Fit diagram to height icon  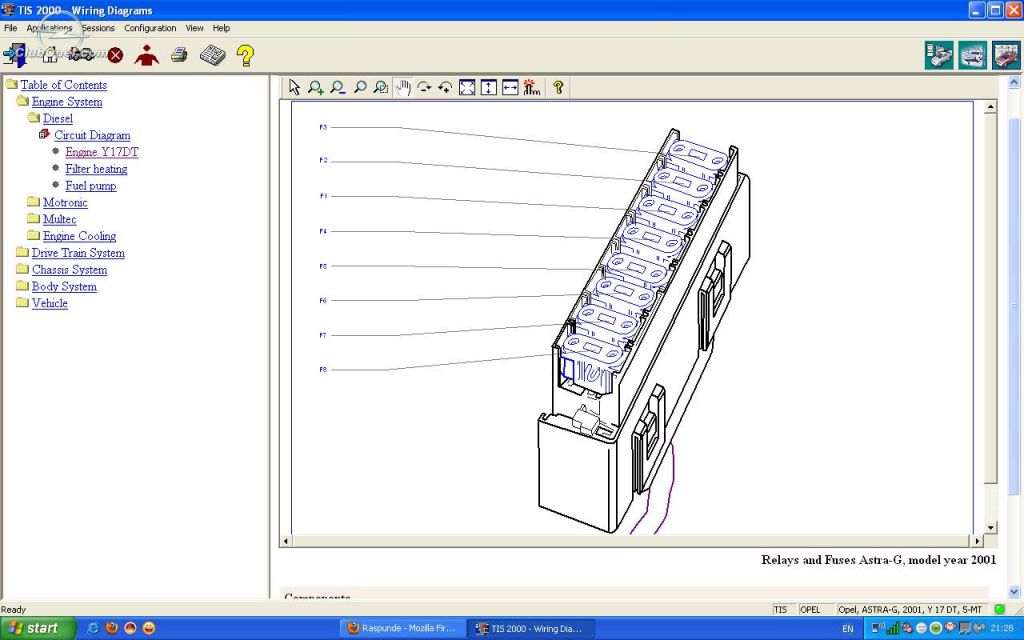pyautogui.click(x=488, y=88)
